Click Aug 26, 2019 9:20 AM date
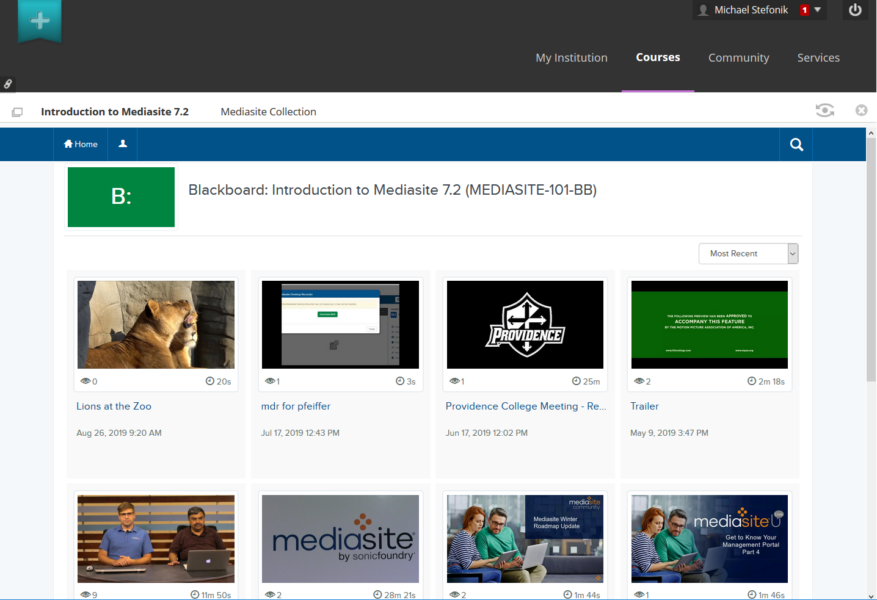 point(119,433)
